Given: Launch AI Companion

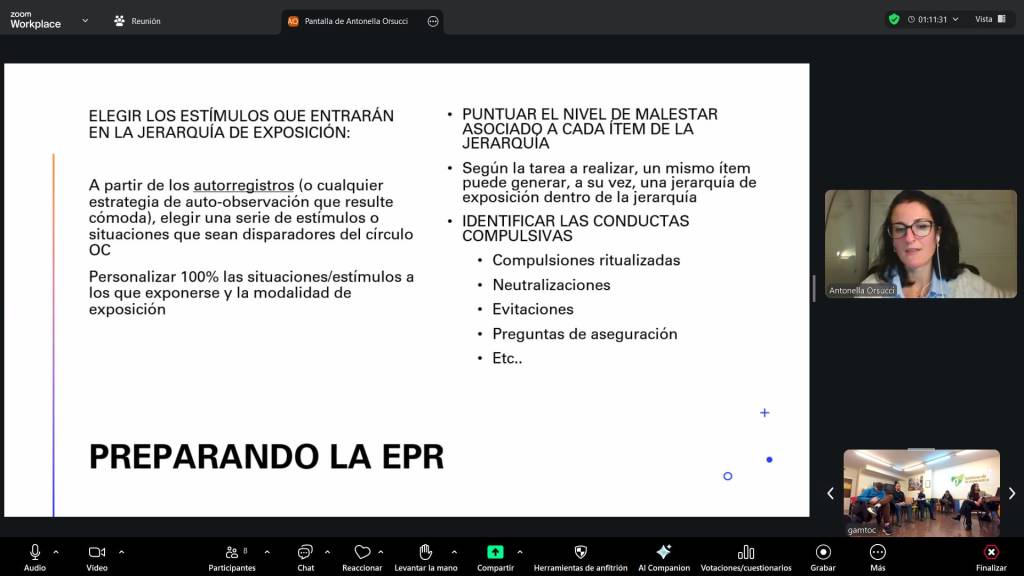Looking at the screenshot, I should 663,553.
